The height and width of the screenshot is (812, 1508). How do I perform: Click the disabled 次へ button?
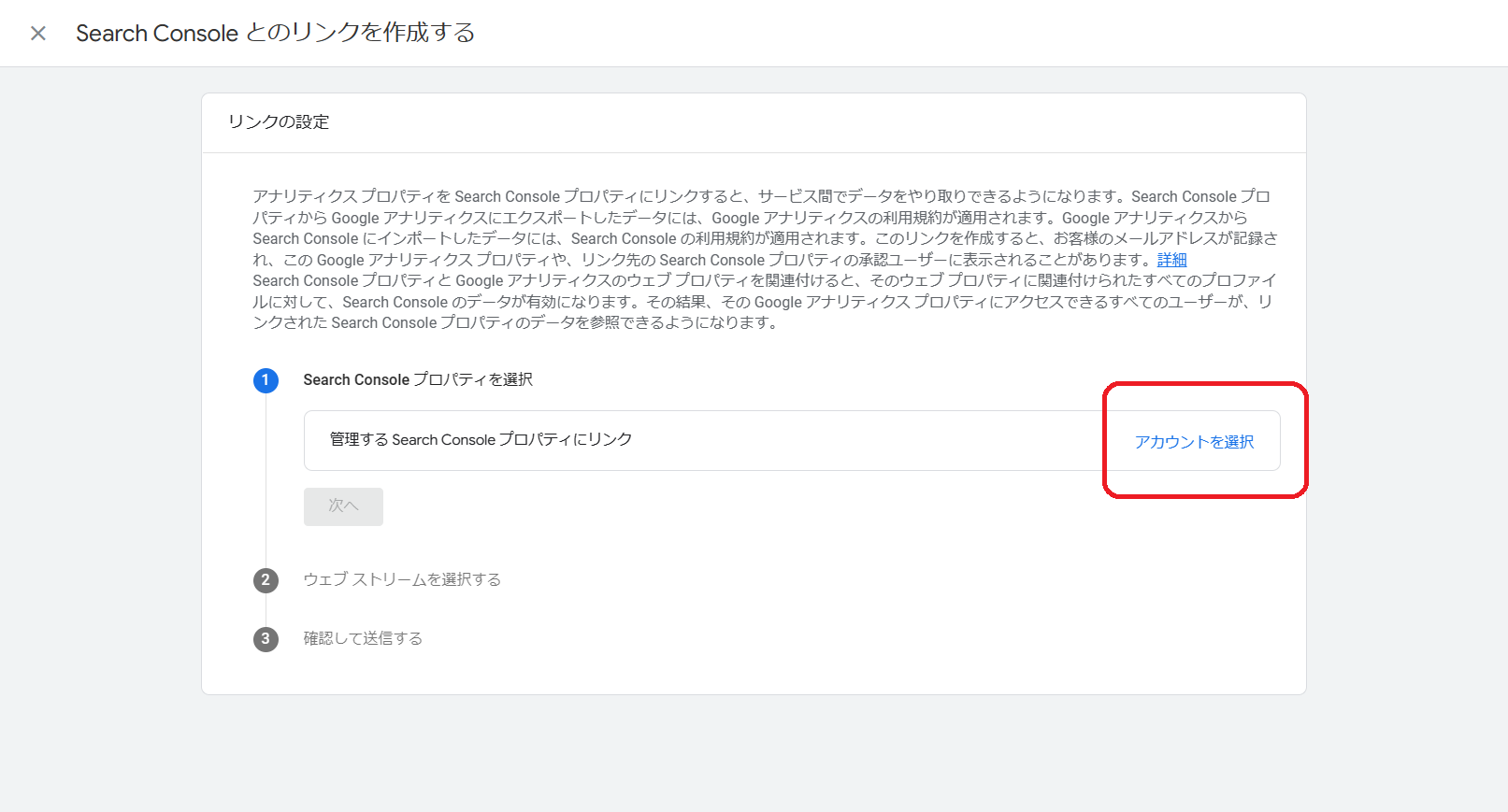[343, 506]
